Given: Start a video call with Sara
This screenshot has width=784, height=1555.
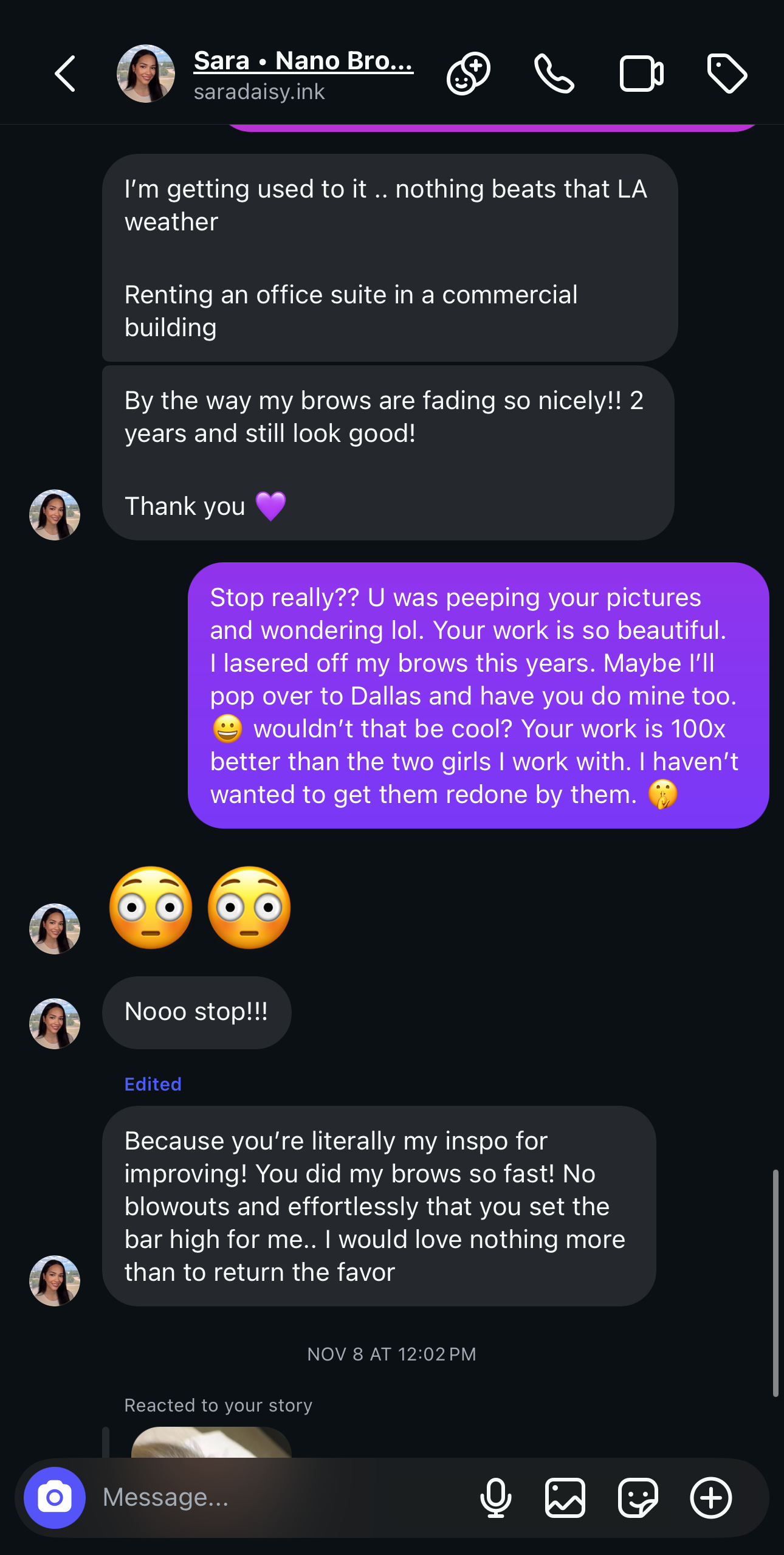Looking at the screenshot, I should point(641,74).
